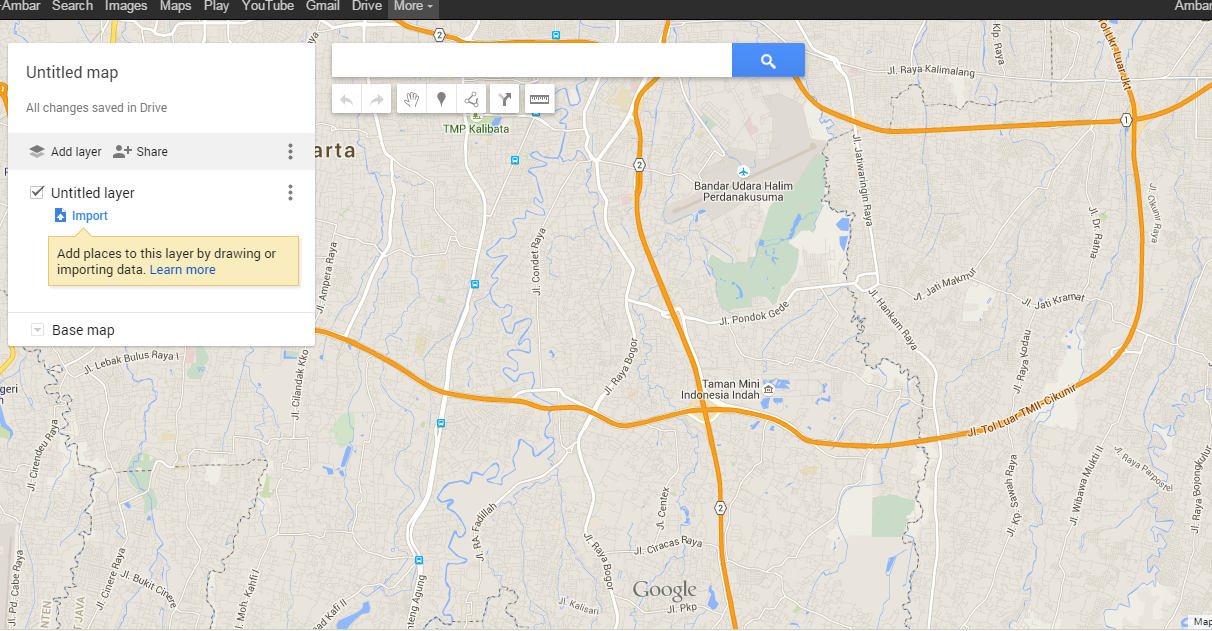This screenshot has height=631, width=1212.
Task: Click the Untitled map title
Action: pos(72,73)
